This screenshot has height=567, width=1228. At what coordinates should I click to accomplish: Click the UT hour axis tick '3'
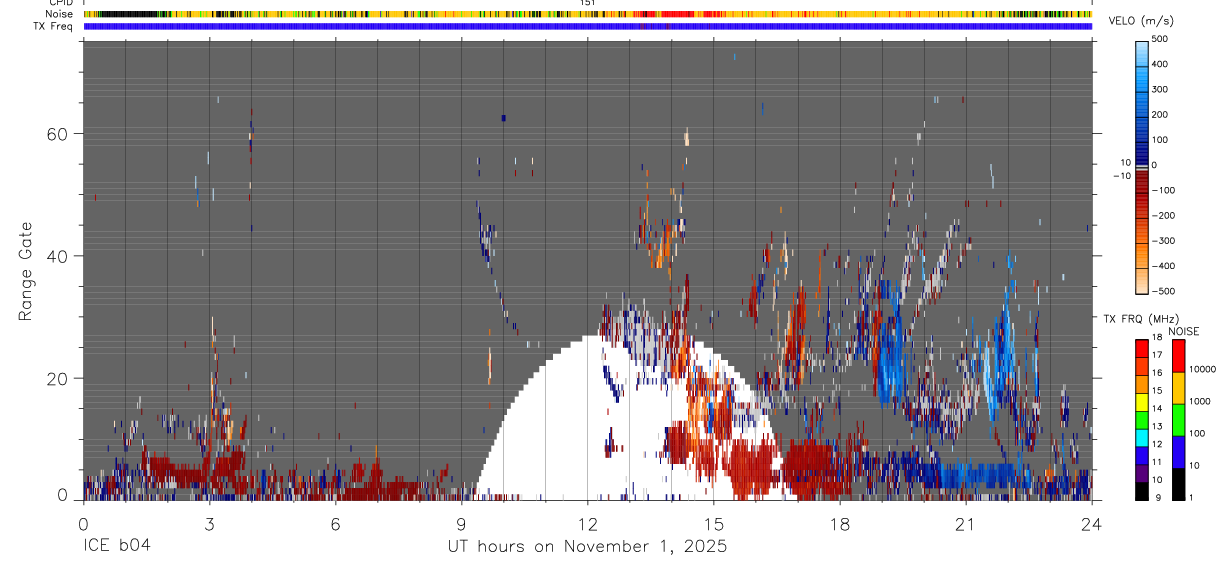point(209,523)
